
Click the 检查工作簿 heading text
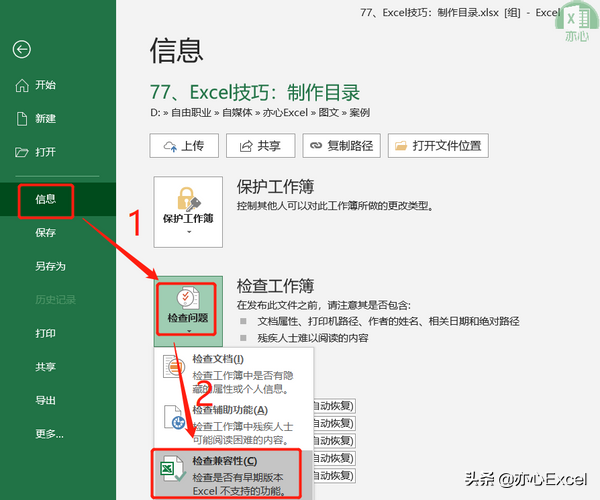276,286
